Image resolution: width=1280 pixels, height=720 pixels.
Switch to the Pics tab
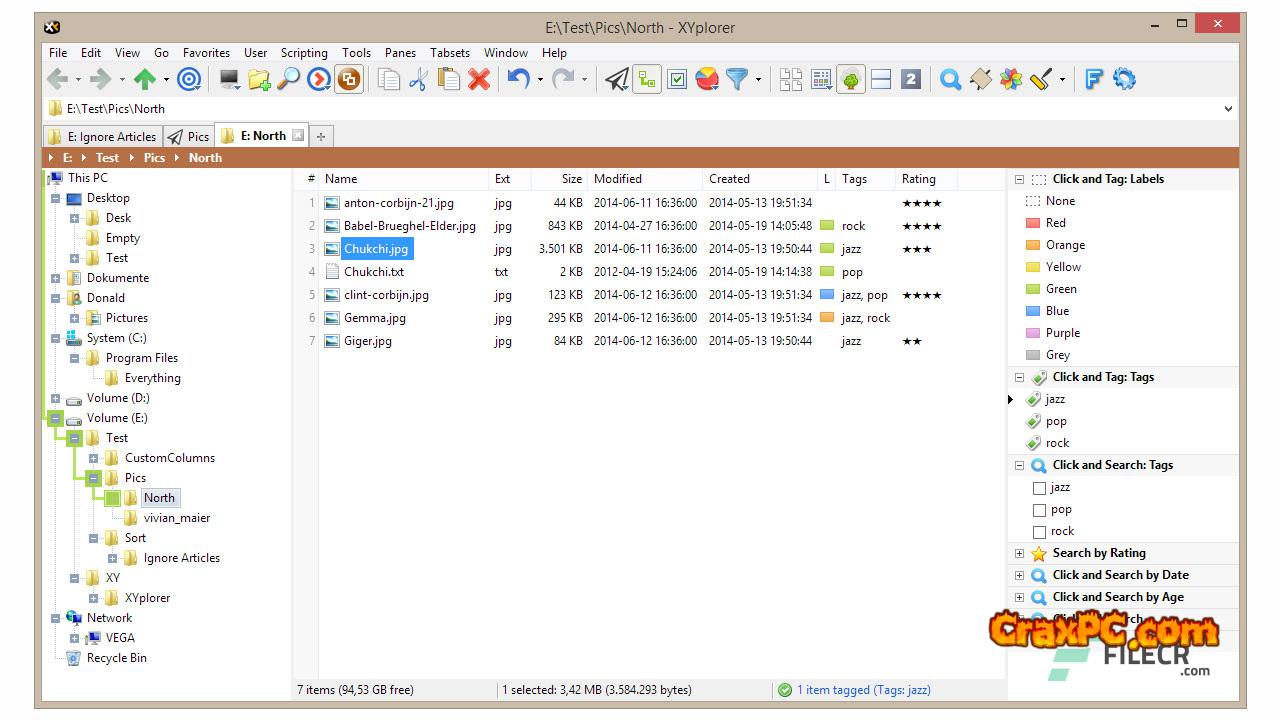[190, 137]
